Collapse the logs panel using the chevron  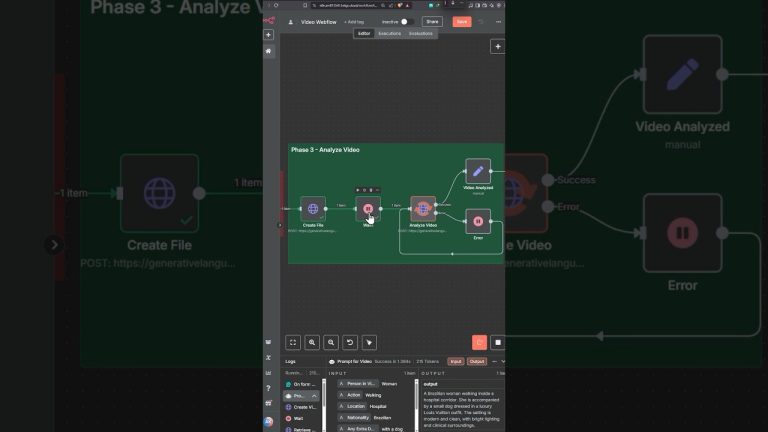[x=503, y=361]
